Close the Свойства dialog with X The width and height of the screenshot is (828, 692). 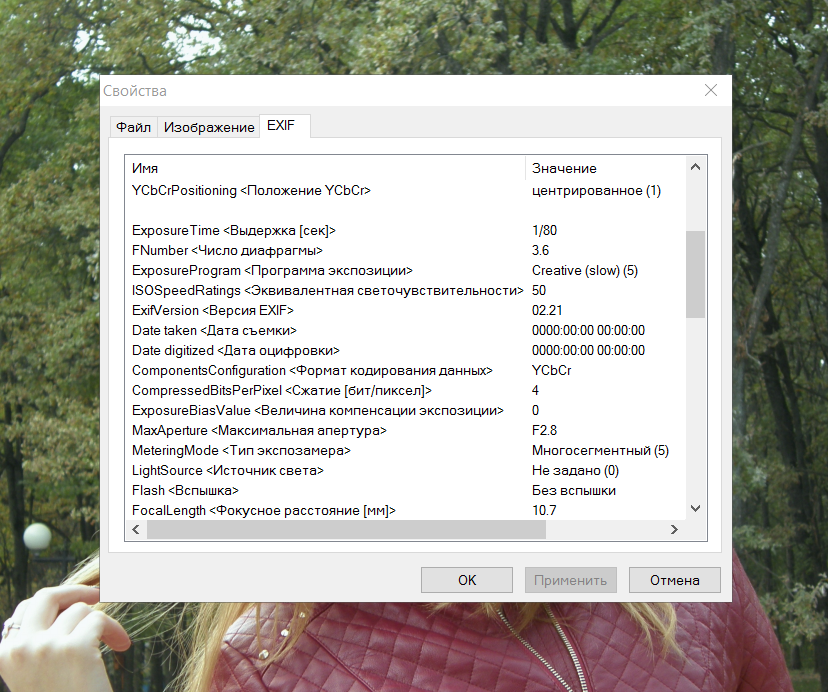click(x=711, y=90)
